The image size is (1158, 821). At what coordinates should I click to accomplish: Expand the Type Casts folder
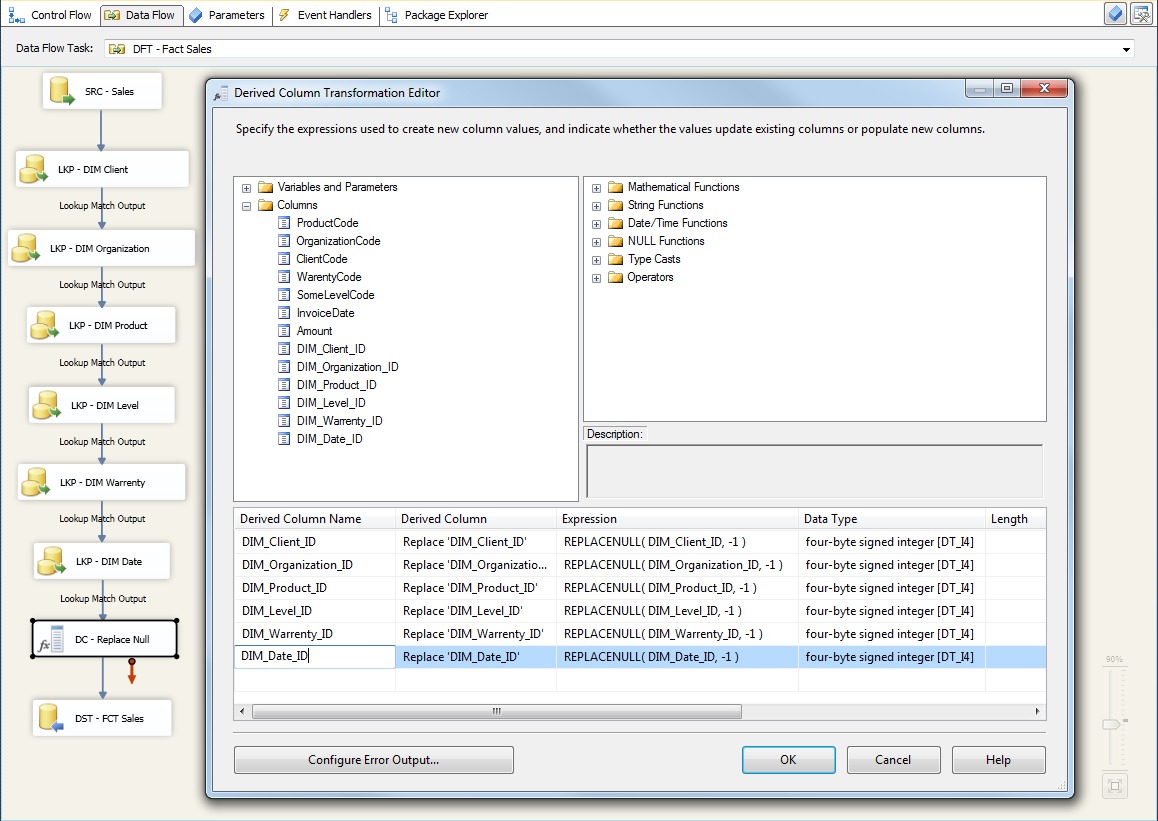(597, 259)
